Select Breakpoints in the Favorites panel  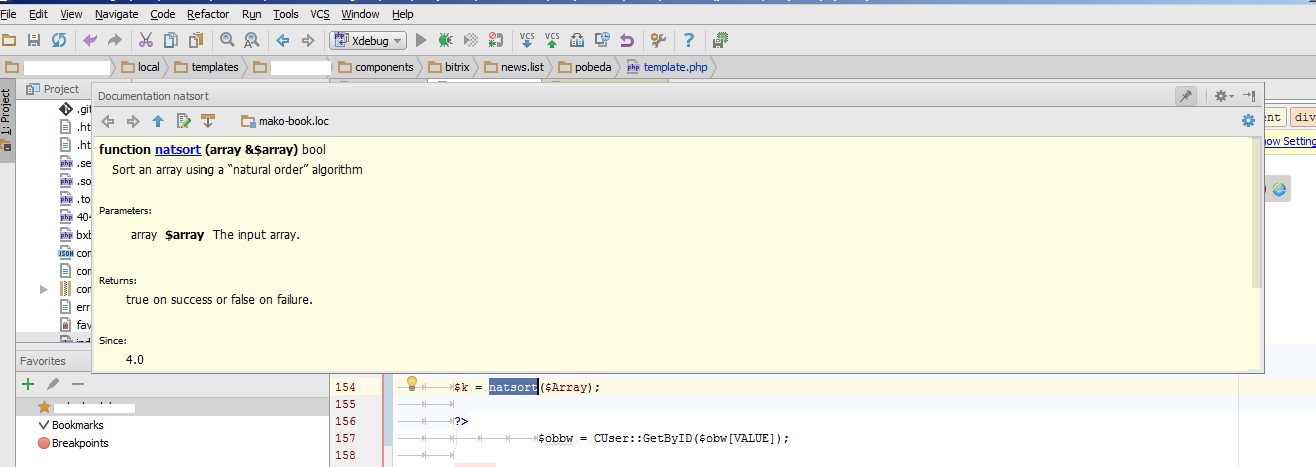[x=79, y=443]
